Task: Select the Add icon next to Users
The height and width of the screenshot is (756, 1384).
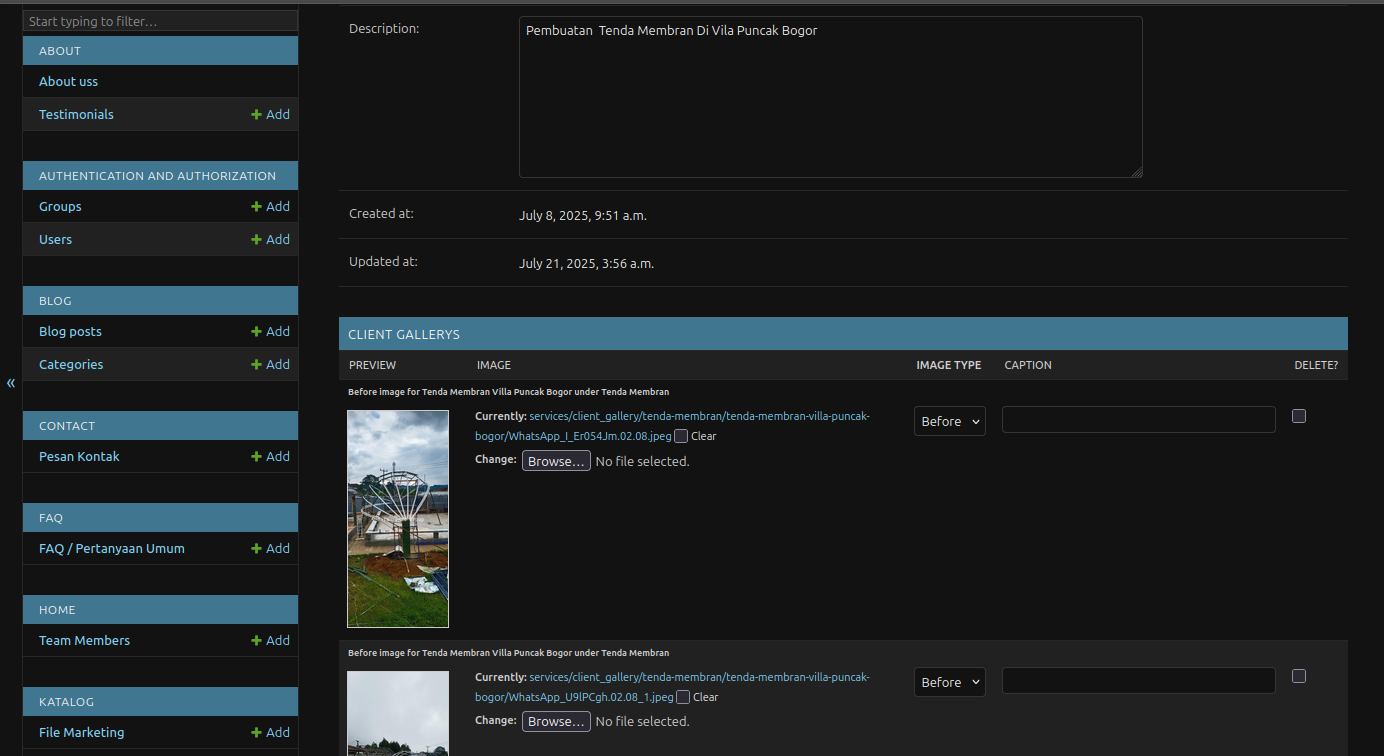Action: coord(270,239)
